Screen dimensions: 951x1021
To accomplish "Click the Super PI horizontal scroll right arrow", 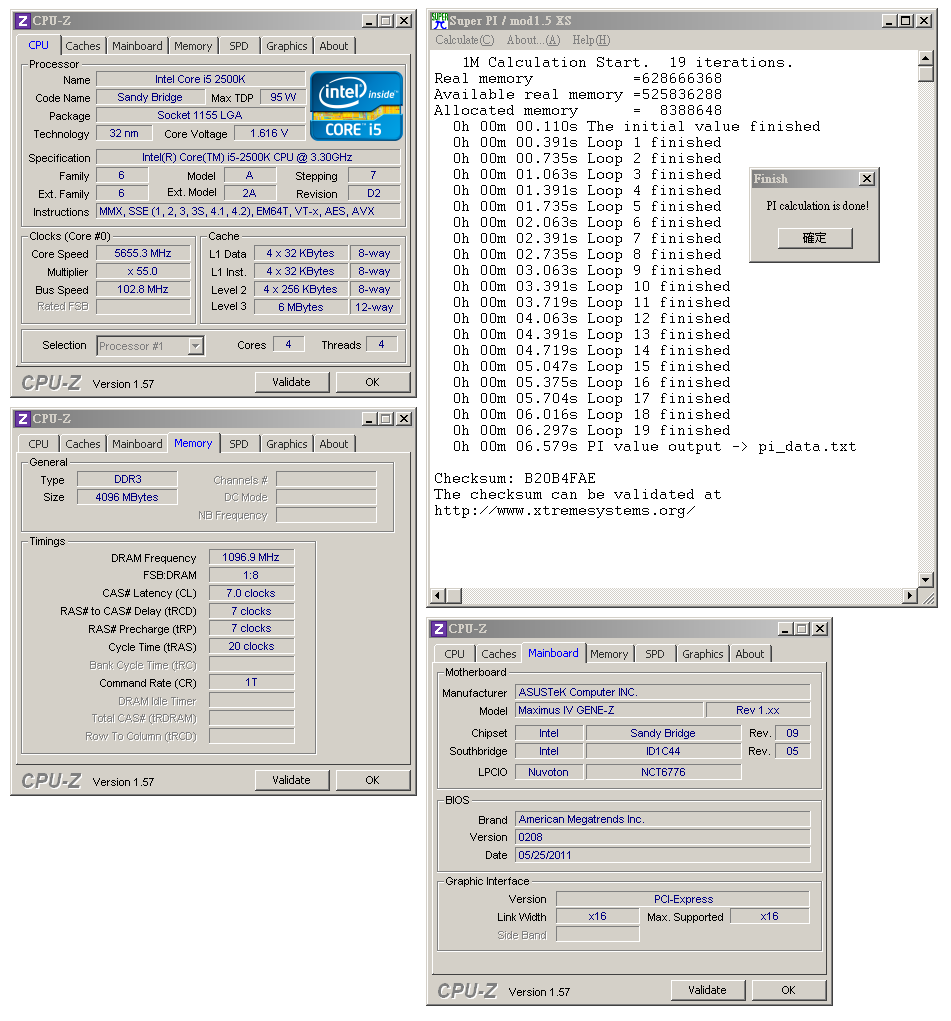I will (910, 595).
